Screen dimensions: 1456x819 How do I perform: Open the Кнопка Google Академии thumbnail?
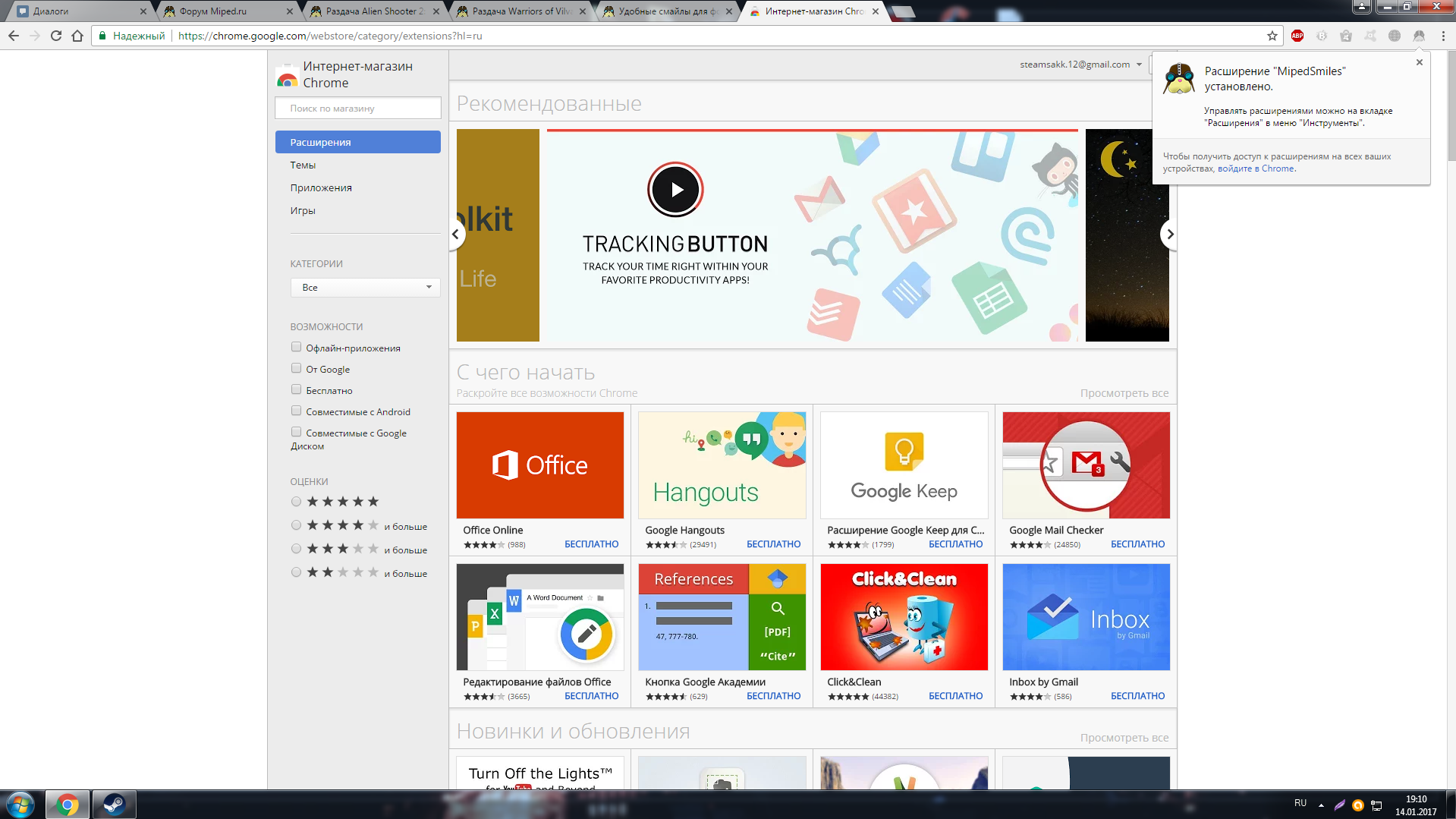click(x=722, y=617)
